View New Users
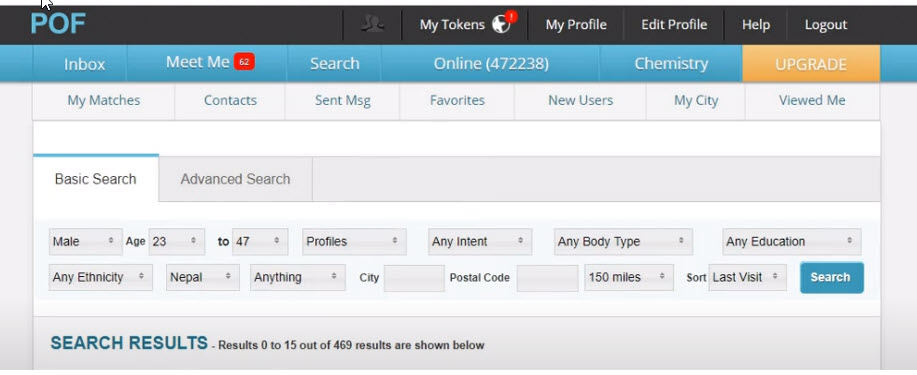This screenshot has height=375, width=917. click(580, 101)
